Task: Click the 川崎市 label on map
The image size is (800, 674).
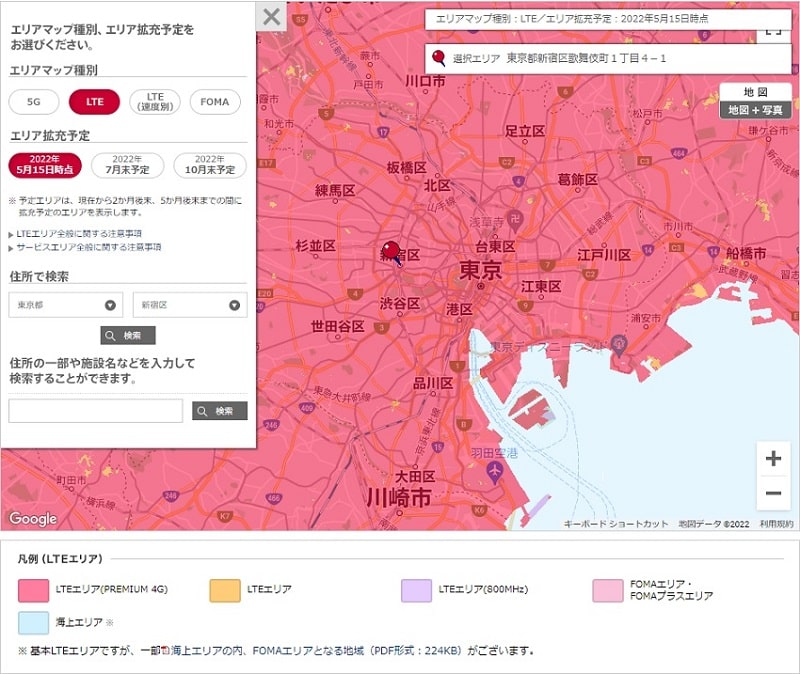Action: point(399,497)
